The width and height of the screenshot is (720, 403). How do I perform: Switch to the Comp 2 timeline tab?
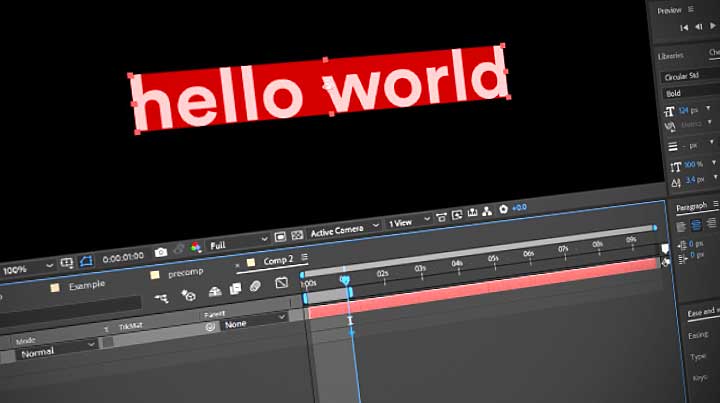[x=278, y=261]
